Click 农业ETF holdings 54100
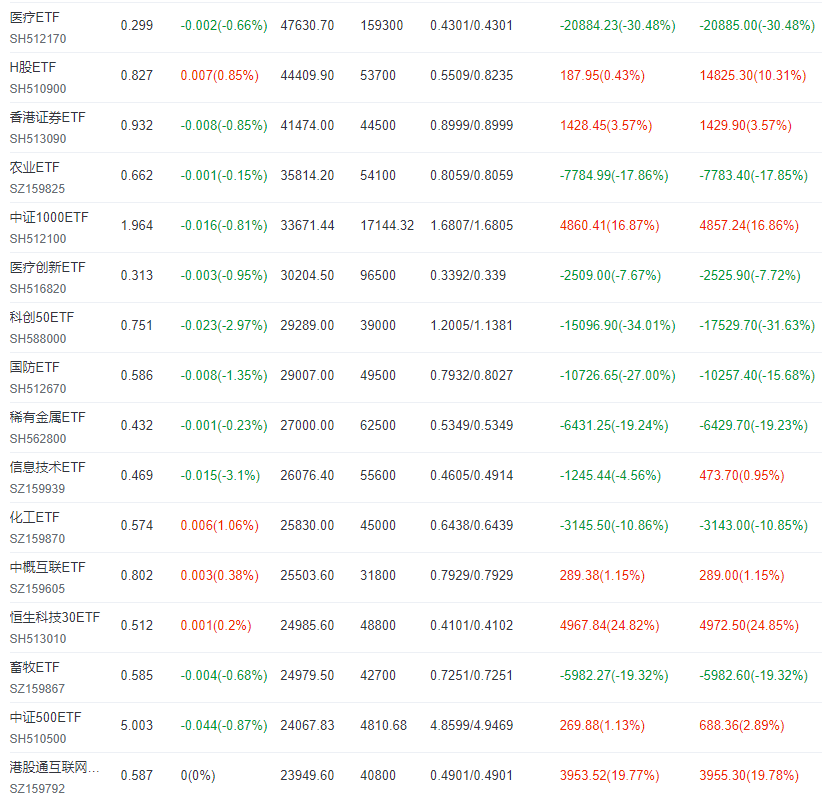 (377, 176)
